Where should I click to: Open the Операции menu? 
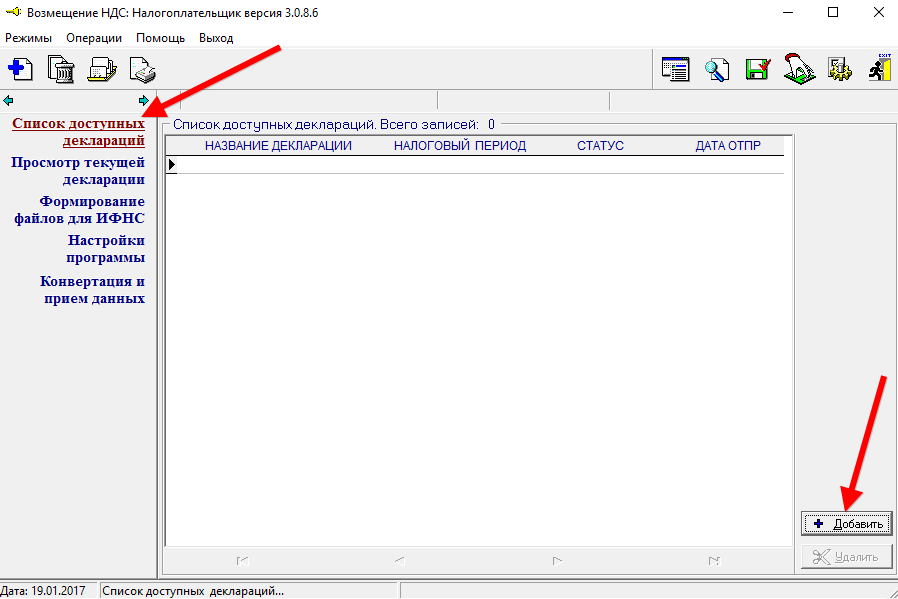pos(94,38)
